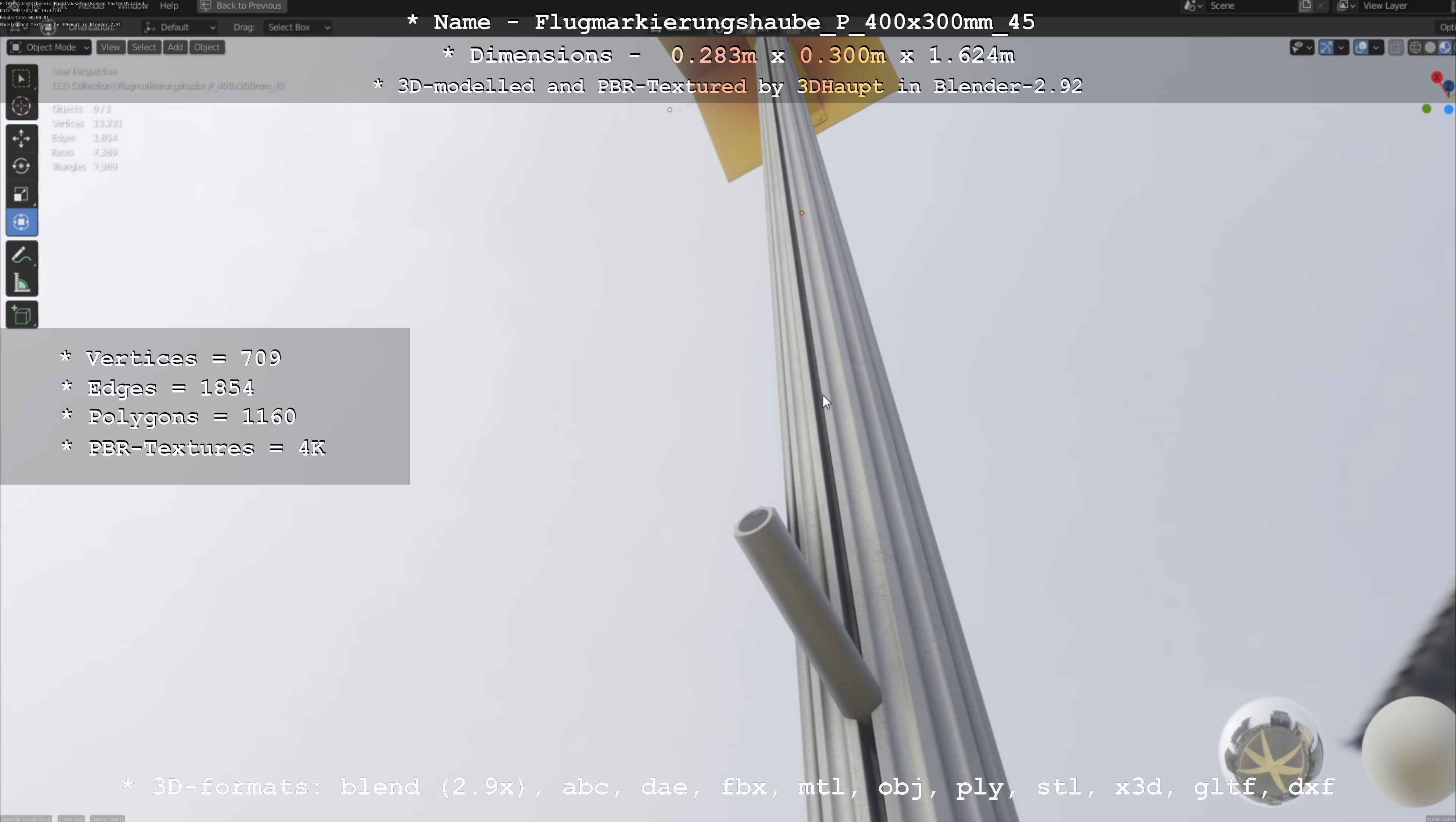This screenshot has height=822, width=1456.
Task: Select the Rotate tool
Action: pyautogui.click(x=21, y=166)
